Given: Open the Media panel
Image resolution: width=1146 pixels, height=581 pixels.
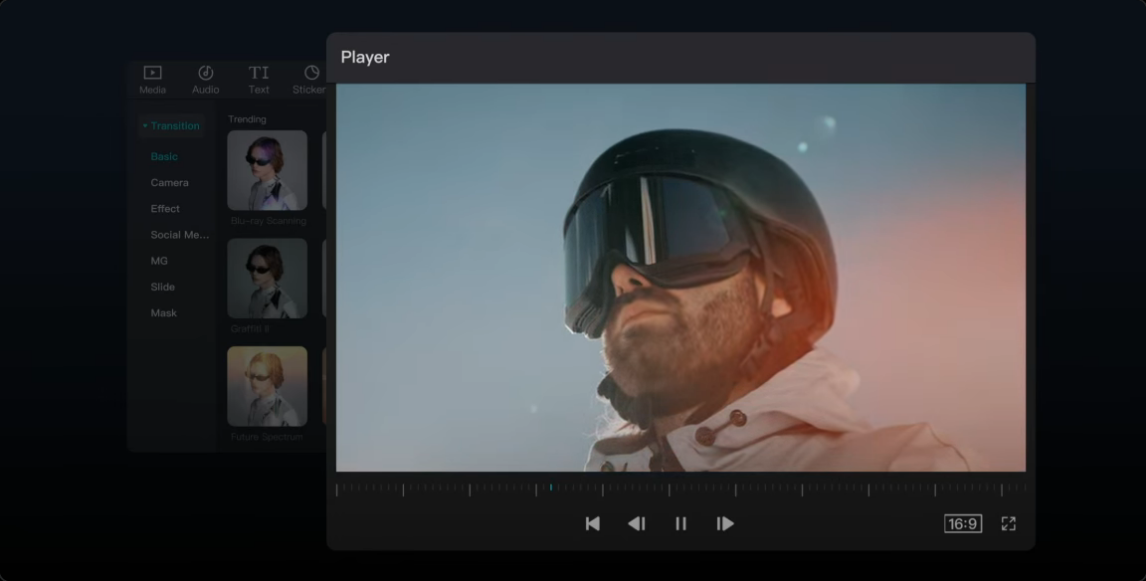Looking at the screenshot, I should click(150, 80).
